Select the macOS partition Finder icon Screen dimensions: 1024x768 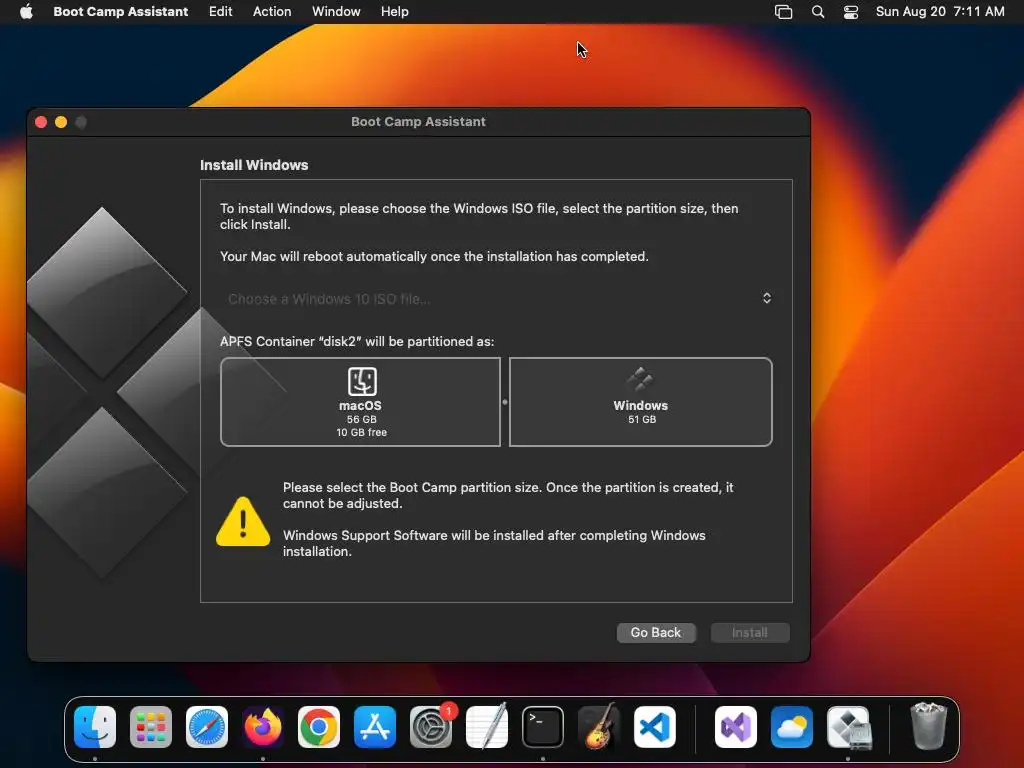[362, 381]
